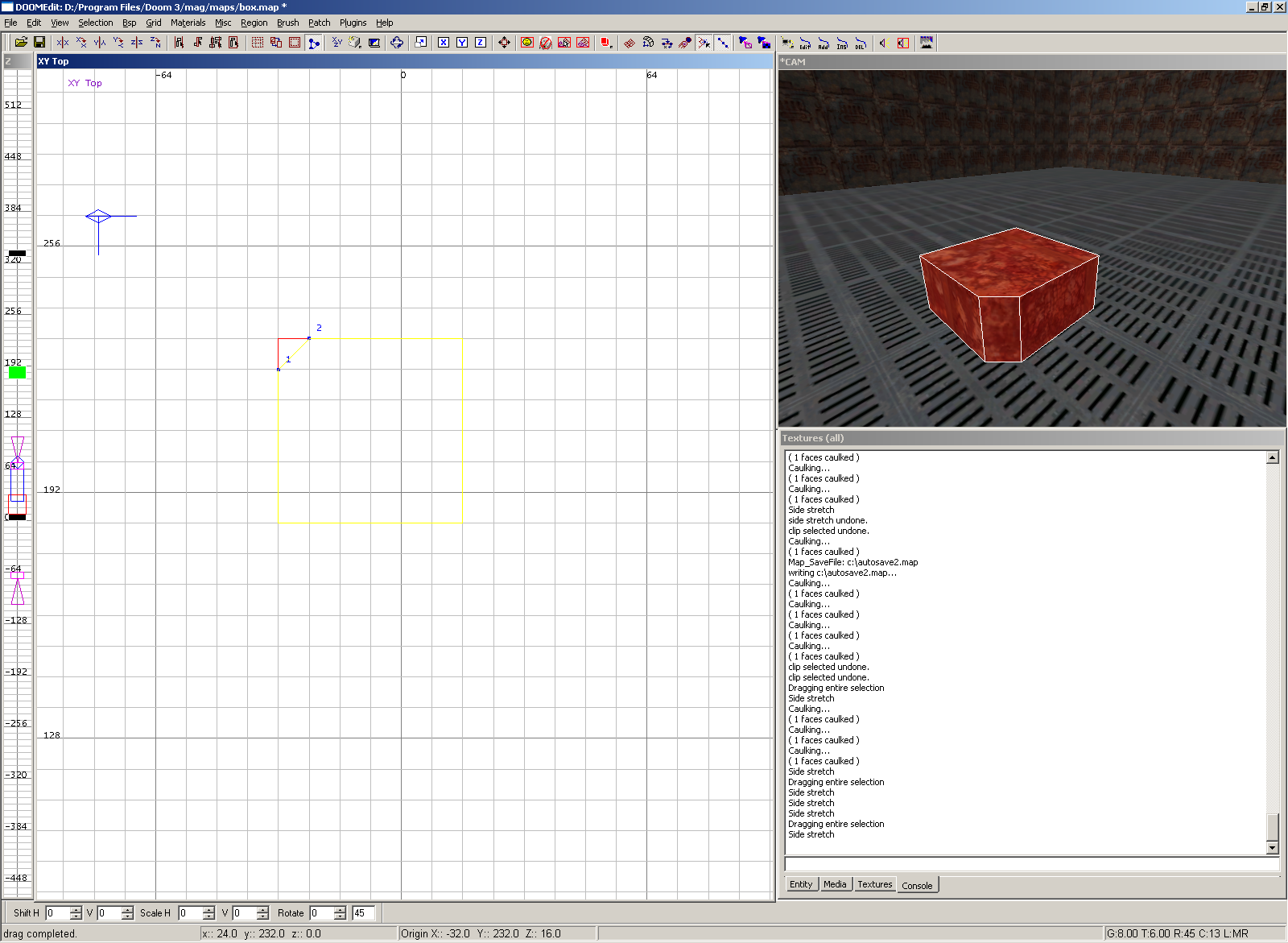Click the 'writing c:\autosave2.map...' console line
The image size is (1288, 943).
[x=842, y=573]
